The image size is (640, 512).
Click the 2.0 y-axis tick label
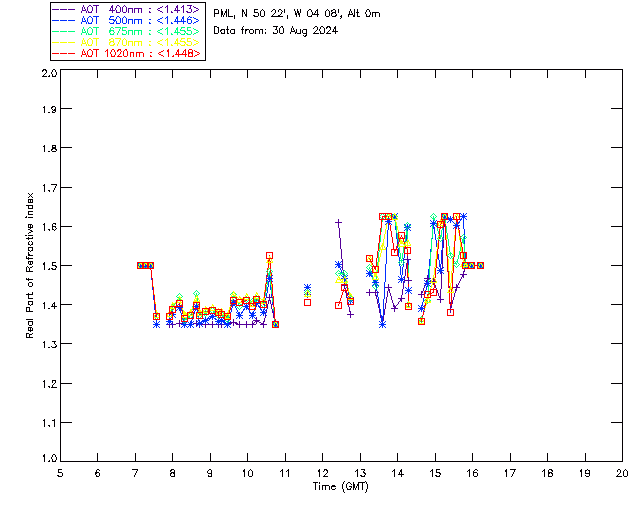point(49,73)
